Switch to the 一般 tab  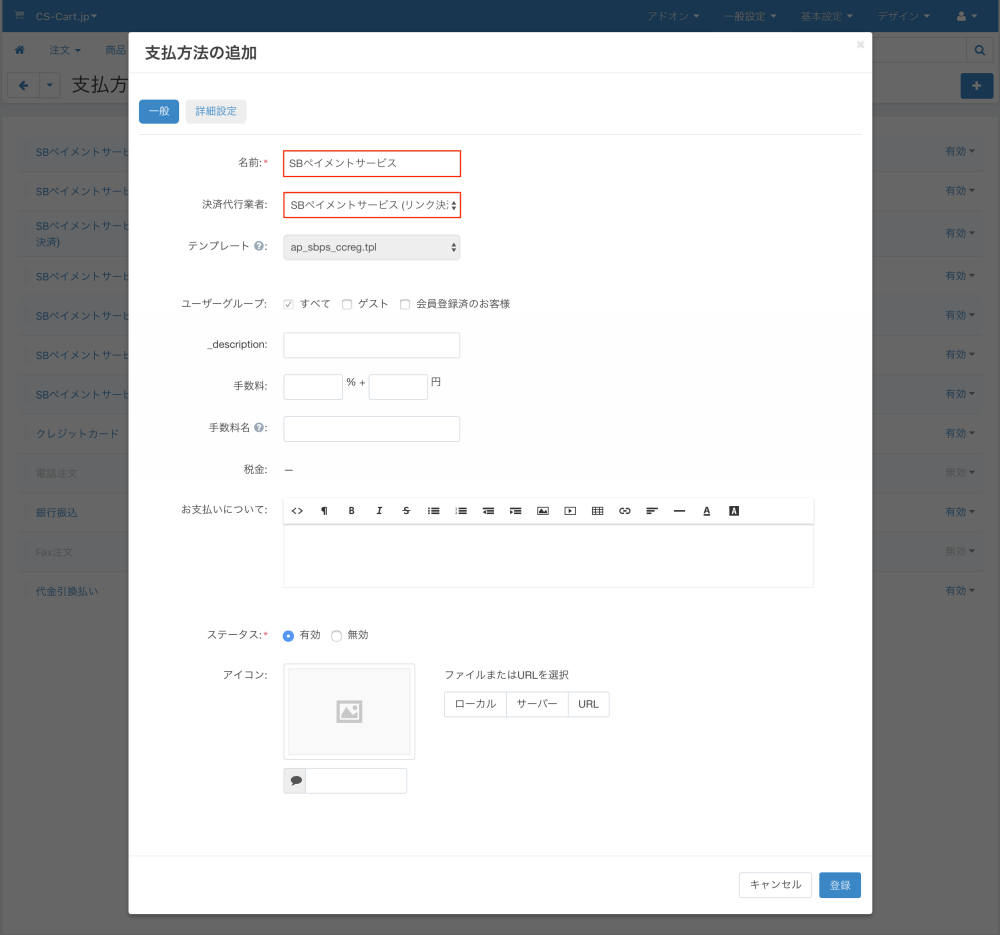click(x=159, y=112)
